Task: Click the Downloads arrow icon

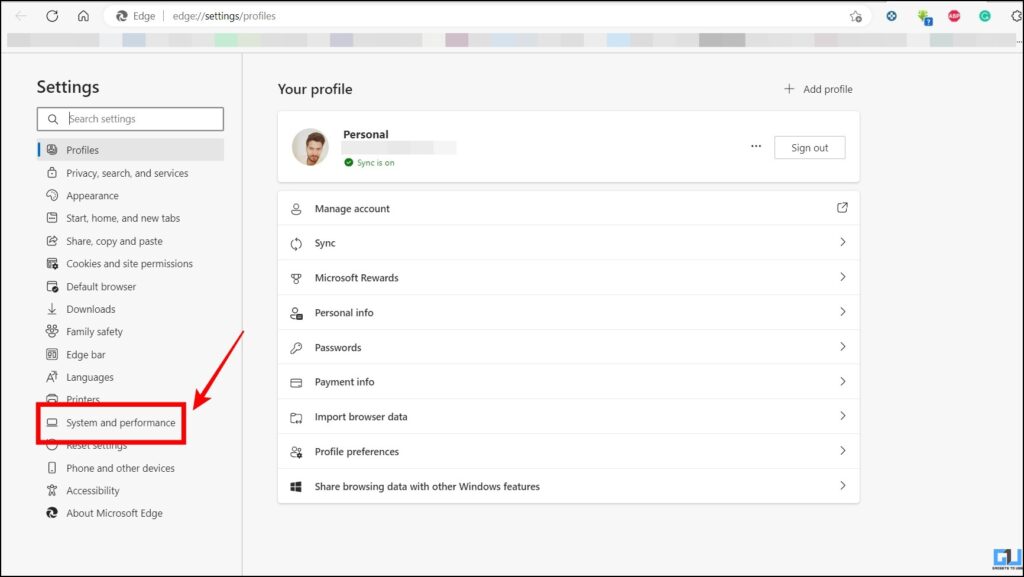Action: point(52,309)
